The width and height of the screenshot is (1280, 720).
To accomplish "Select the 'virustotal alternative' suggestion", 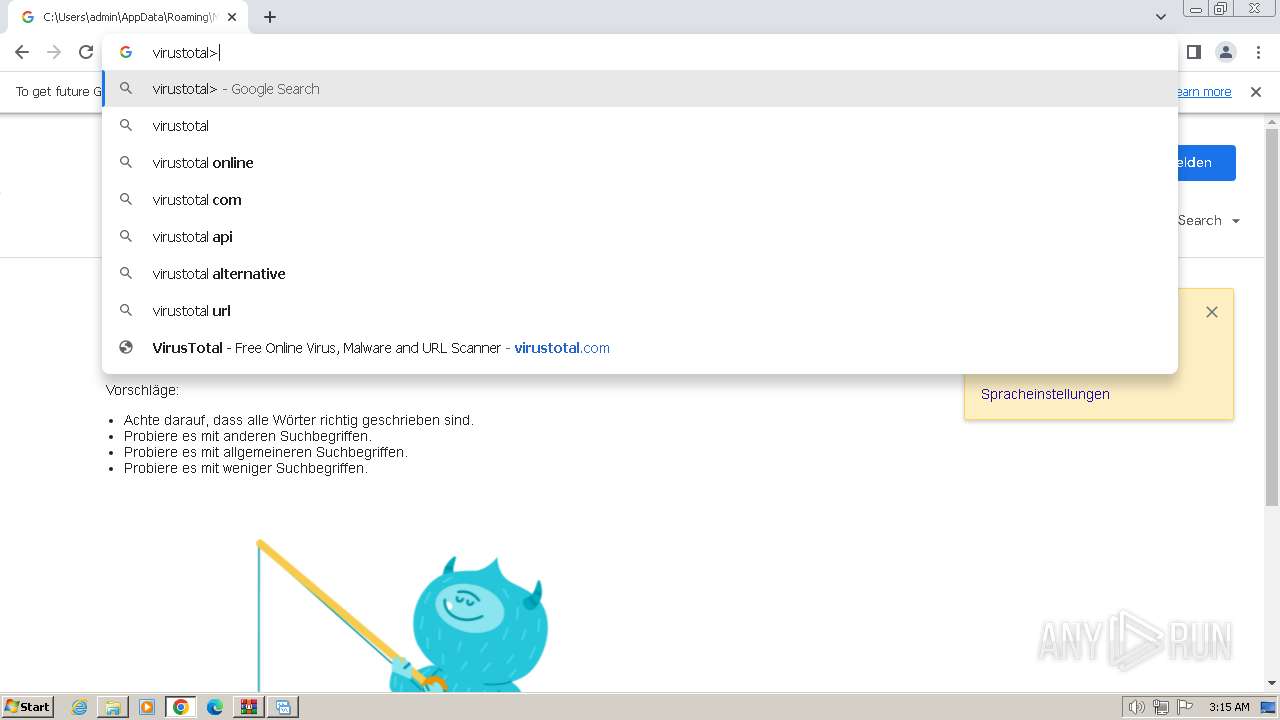I will coord(640,274).
